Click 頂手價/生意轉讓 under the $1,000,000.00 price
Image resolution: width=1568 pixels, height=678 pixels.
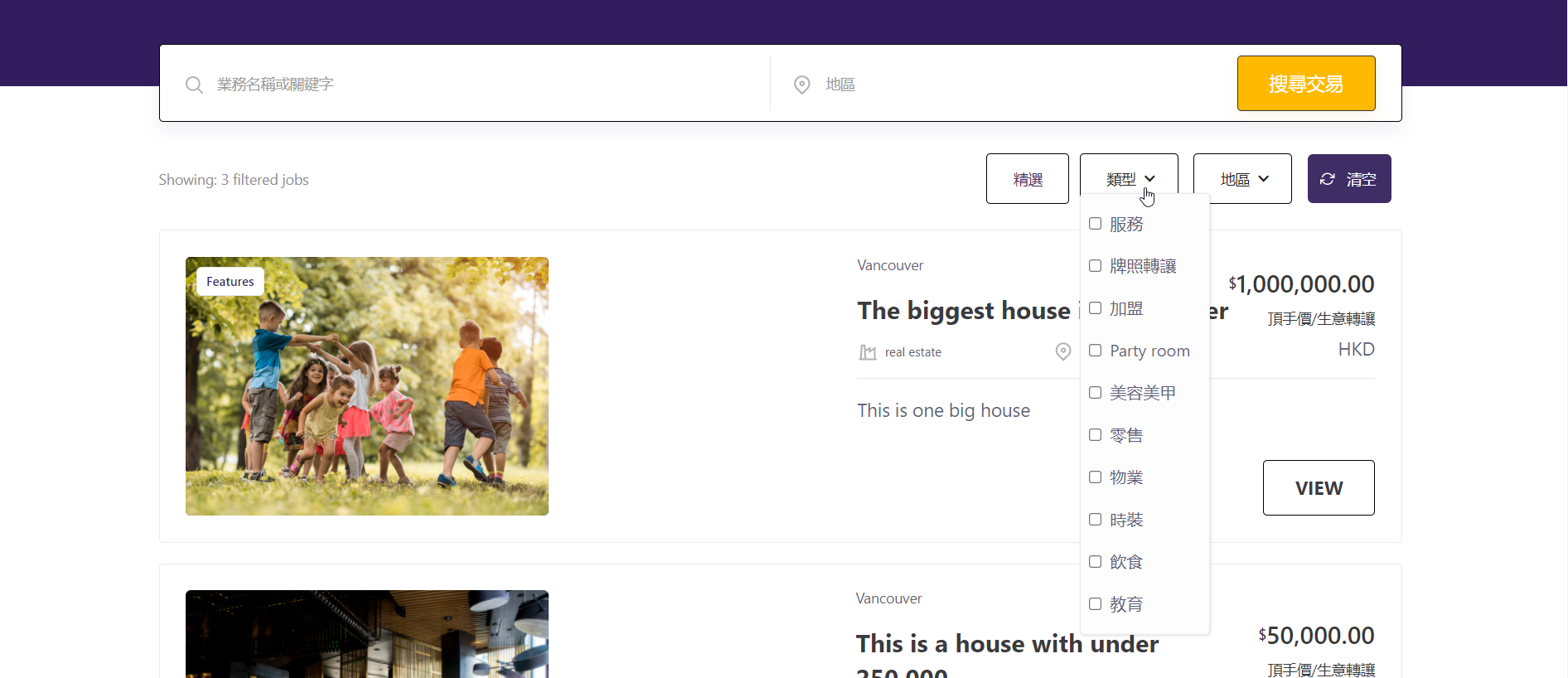(x=1321, y=319)
